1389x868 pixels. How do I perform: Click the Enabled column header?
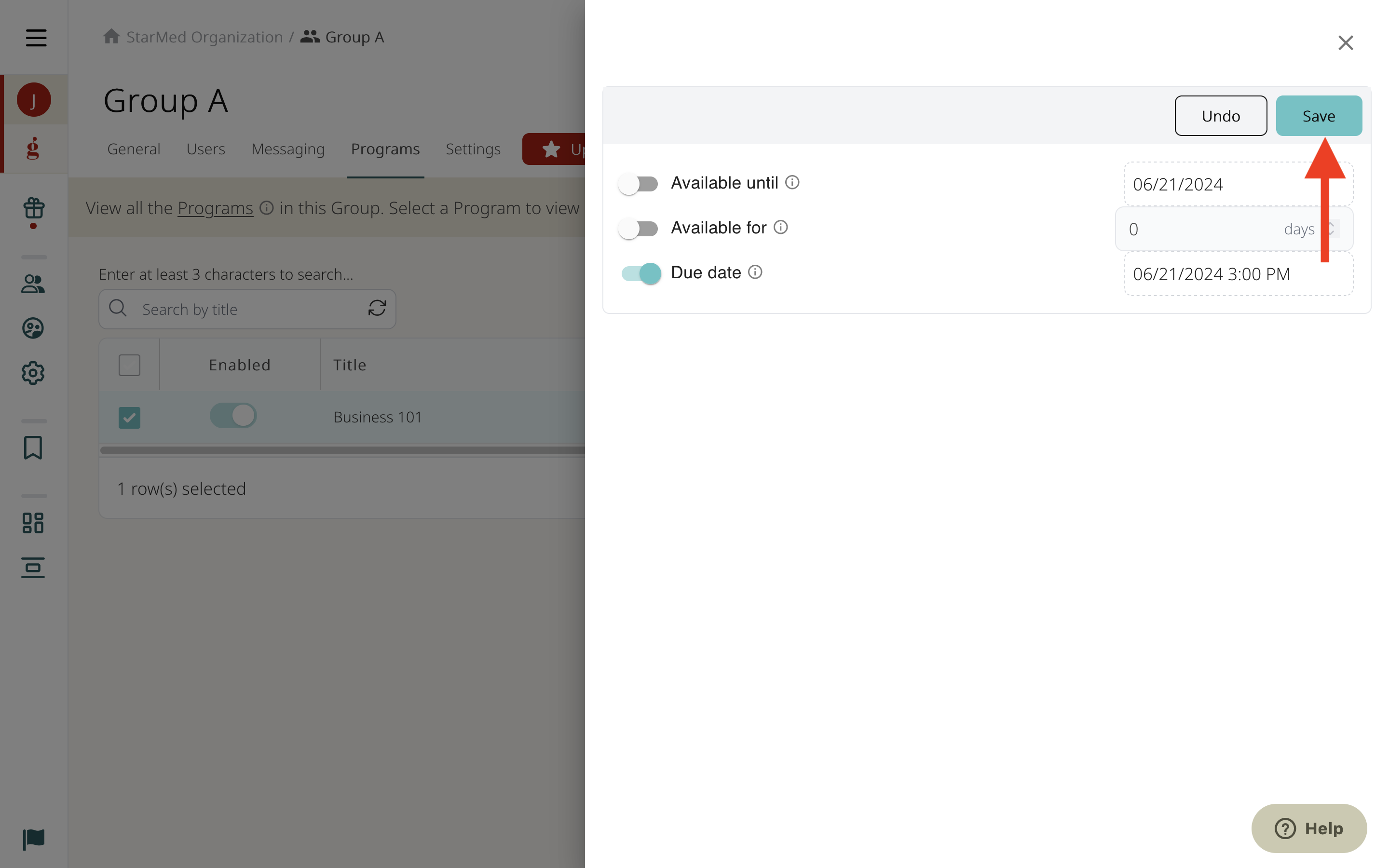click(x=239, y=365)
